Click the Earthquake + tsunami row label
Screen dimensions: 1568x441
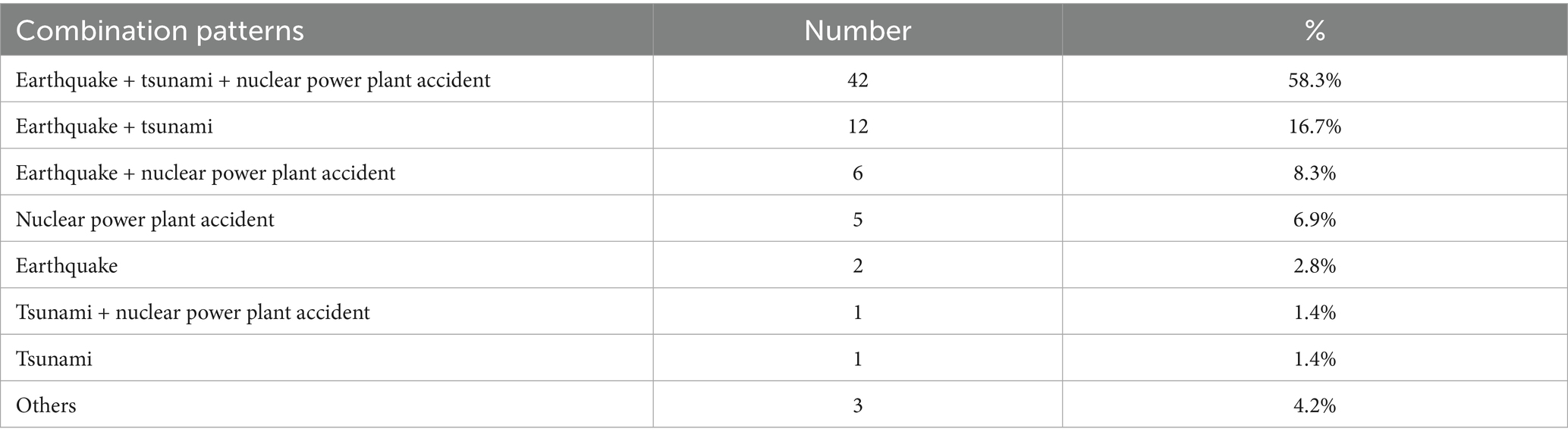click(x=114, y=126)
